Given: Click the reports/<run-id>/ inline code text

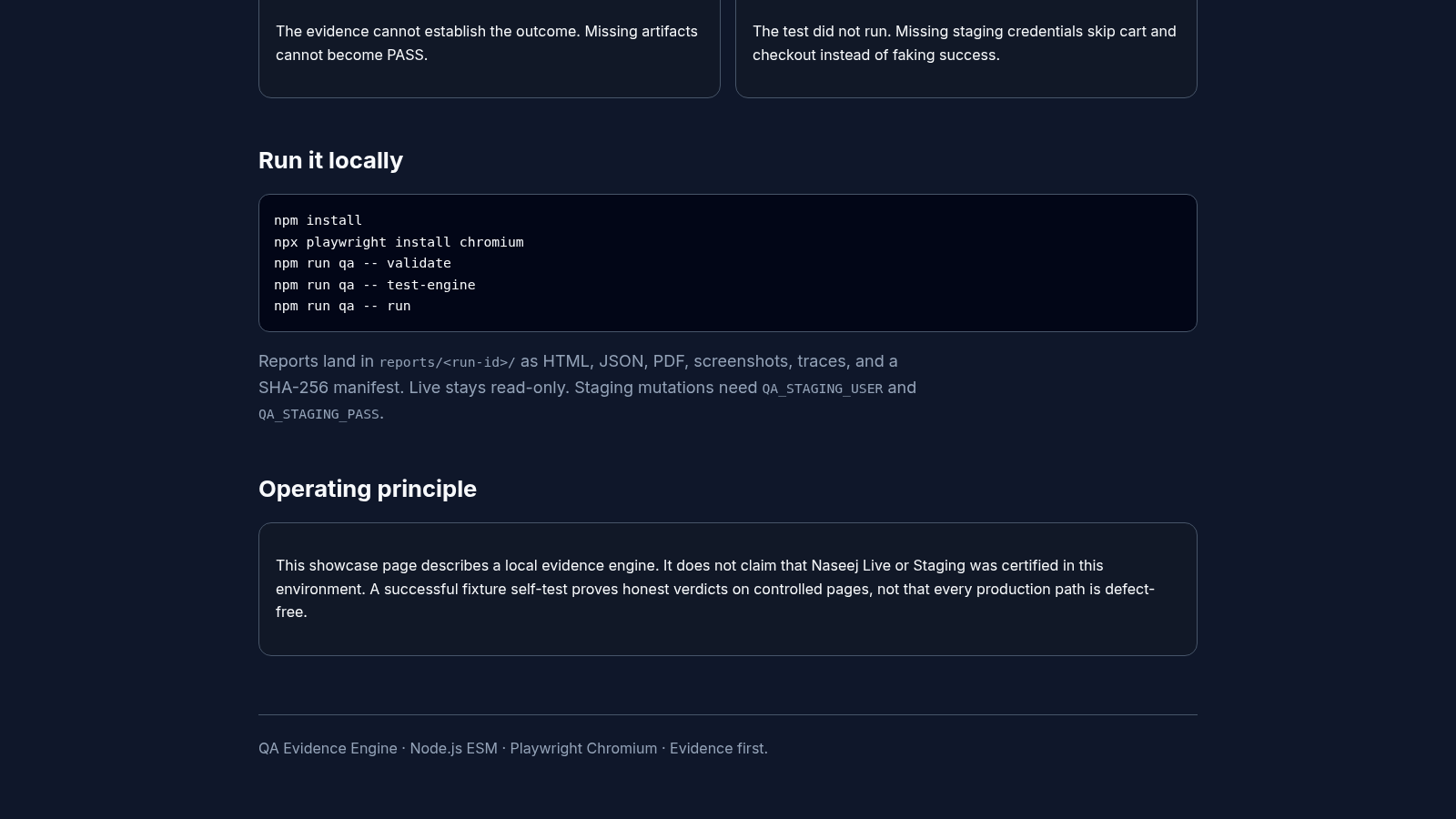Looking at the screenshot, I should pos(447,362).
